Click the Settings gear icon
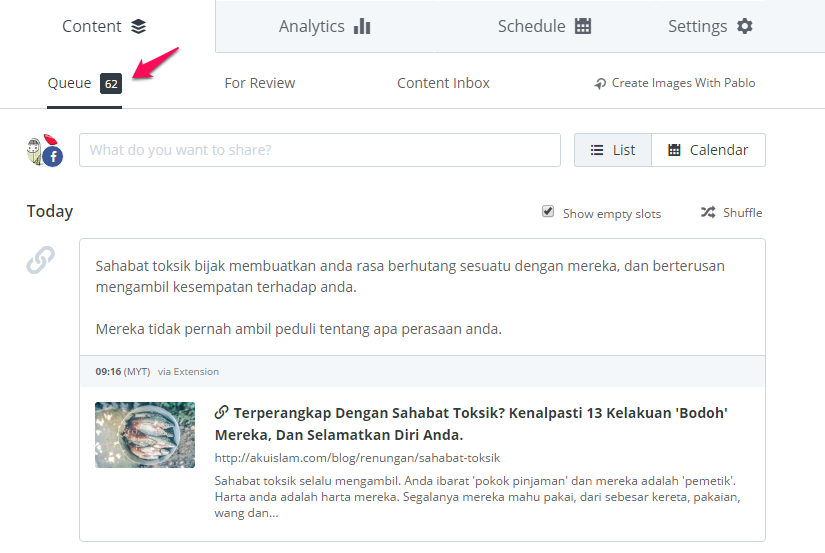825x553 pixels. 744,27
